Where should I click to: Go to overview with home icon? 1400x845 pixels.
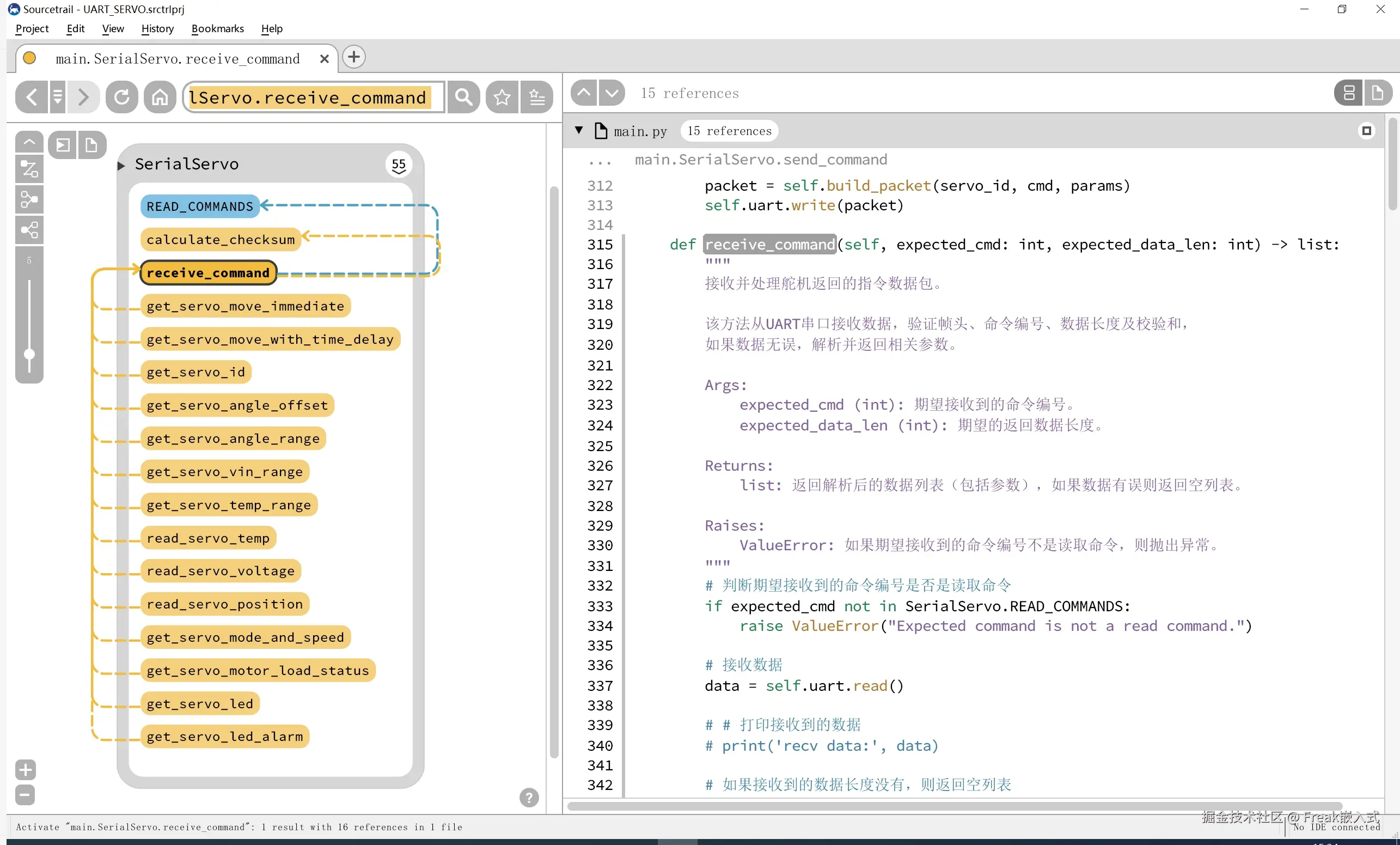click(x=160, y=97)
